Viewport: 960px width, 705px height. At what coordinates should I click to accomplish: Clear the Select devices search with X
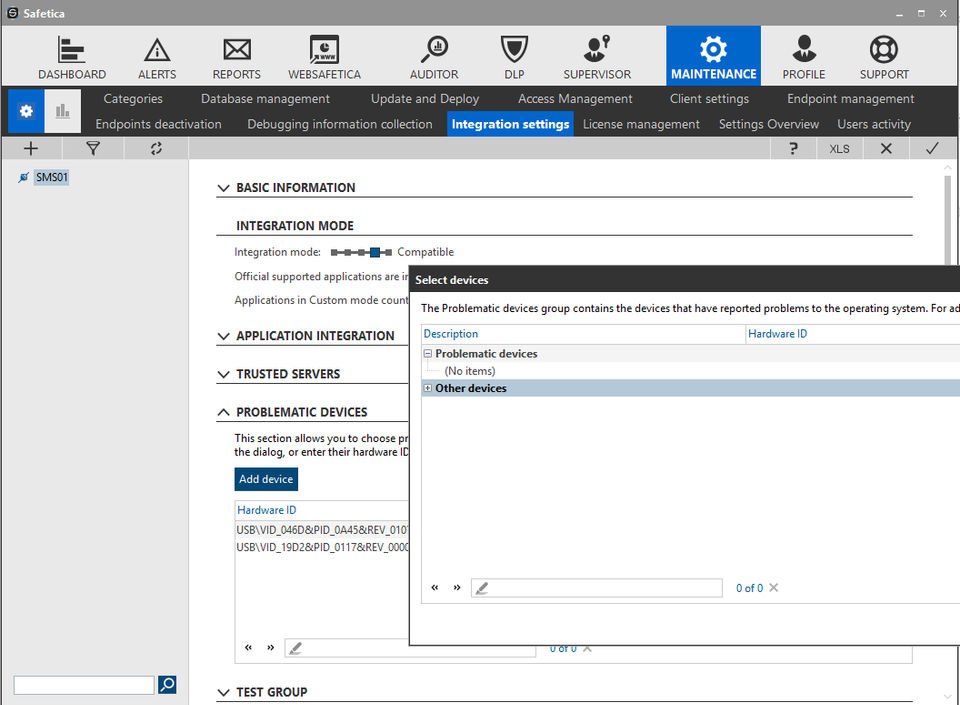point(774,588)
